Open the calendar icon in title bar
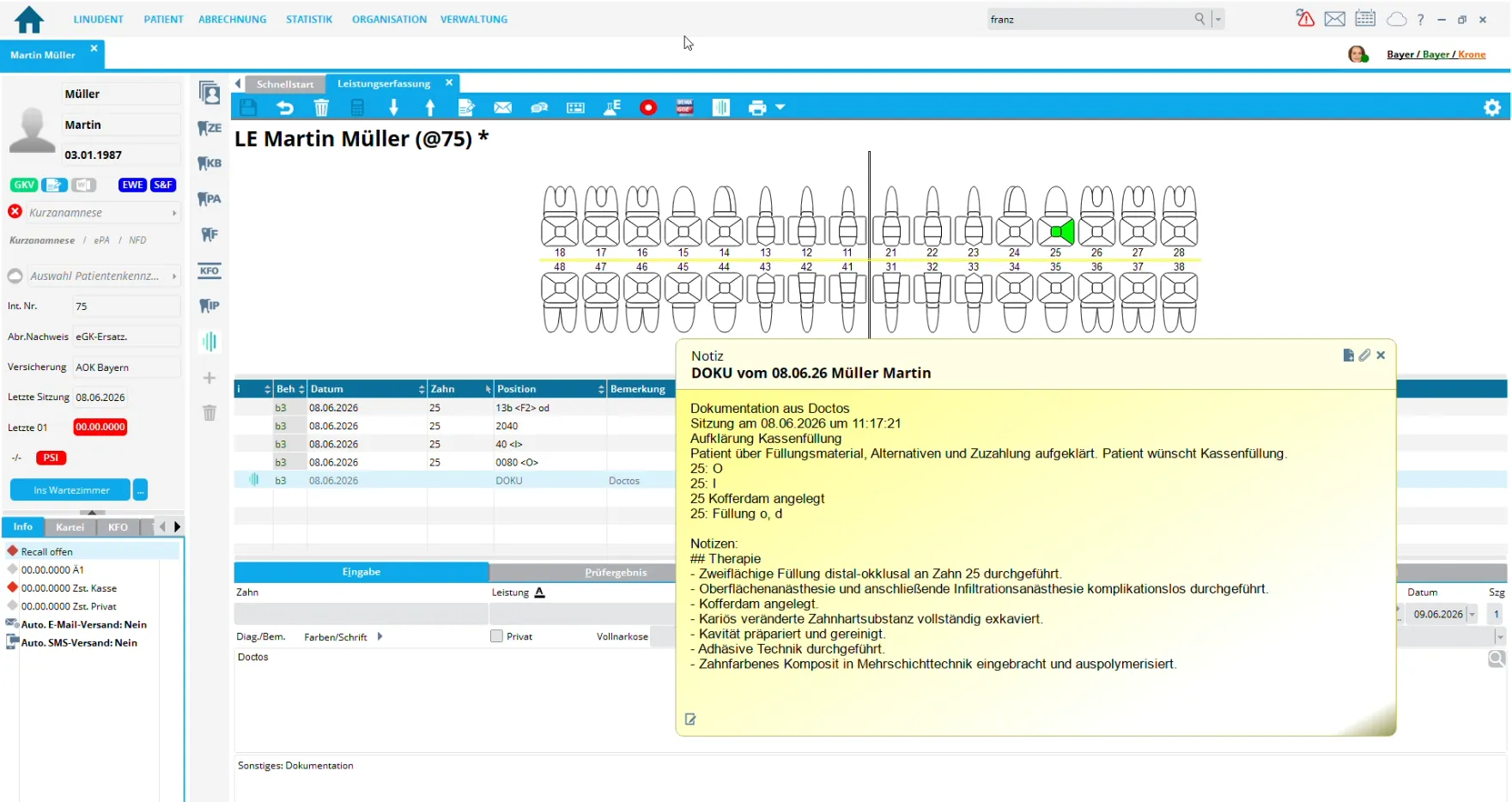 point(1365,18)
